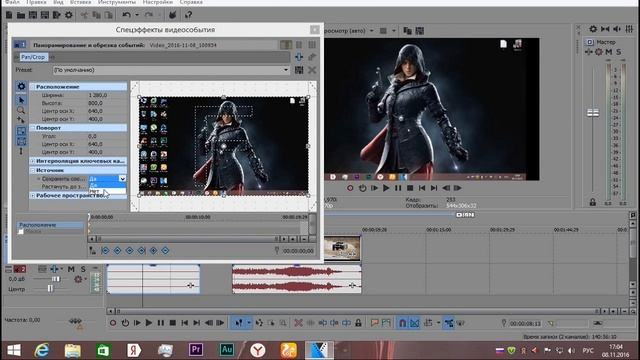Mute the Master bus with M button
The height and width of the screenshot is (360, 640).
[609, 52]
